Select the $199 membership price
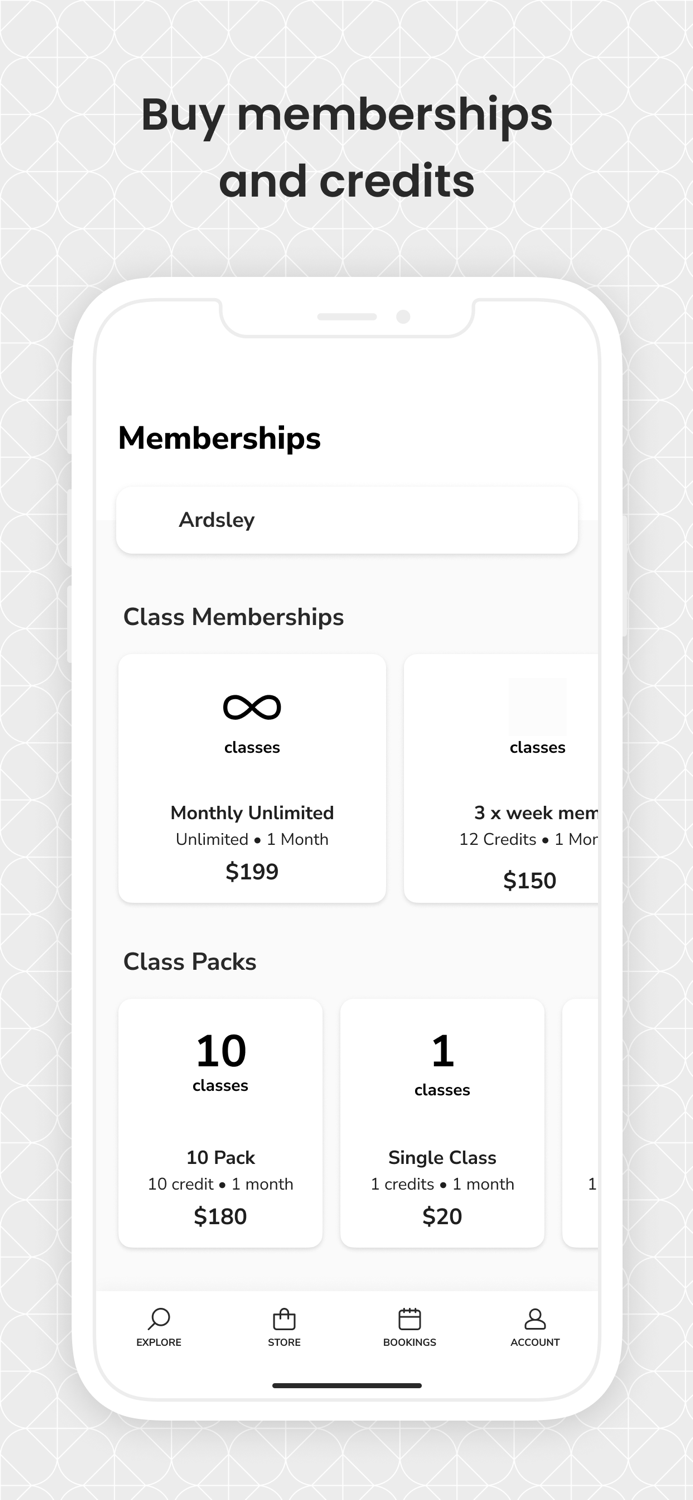Screen dimensions: 693x1500 pyautogui.click(x=252, y=872)
